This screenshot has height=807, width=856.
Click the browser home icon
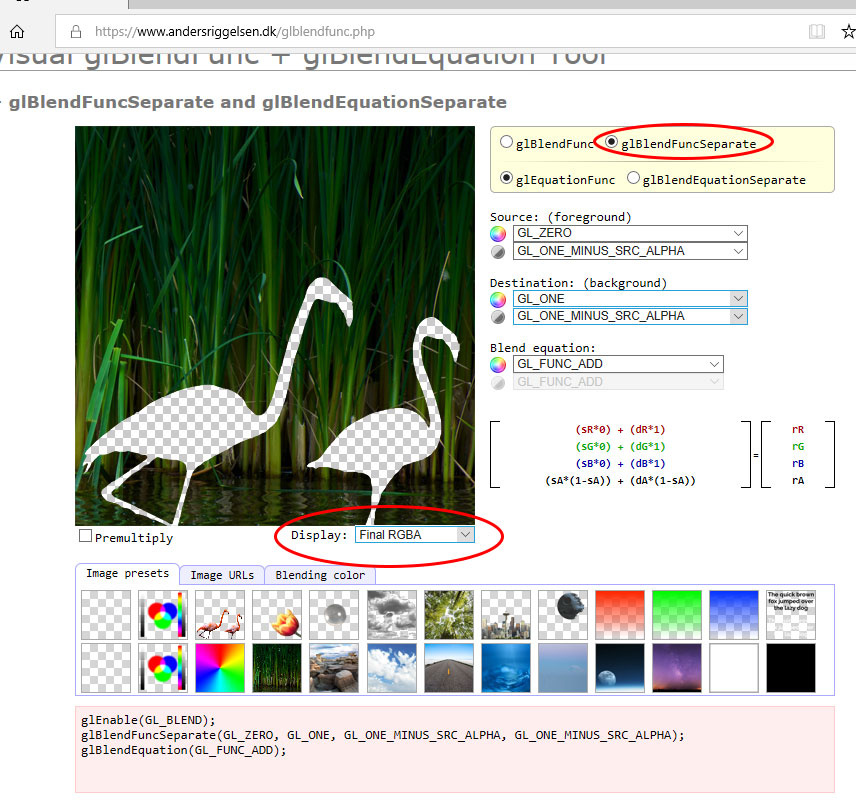tap(16, 32)
